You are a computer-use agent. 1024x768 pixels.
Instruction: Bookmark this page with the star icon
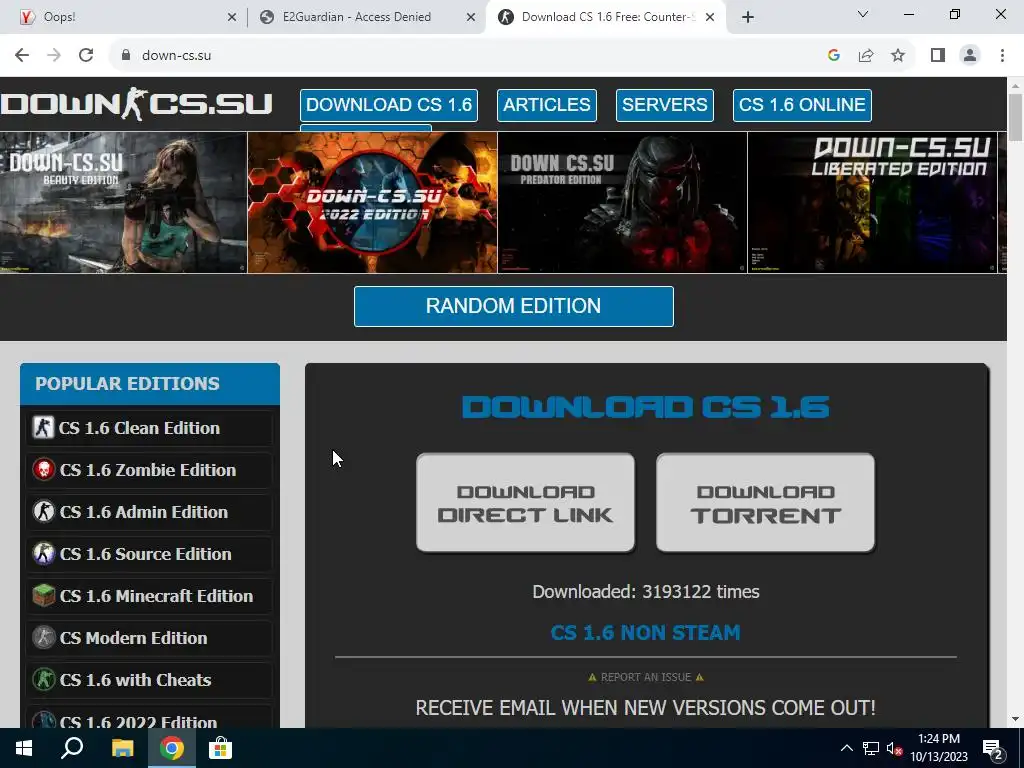898,56
